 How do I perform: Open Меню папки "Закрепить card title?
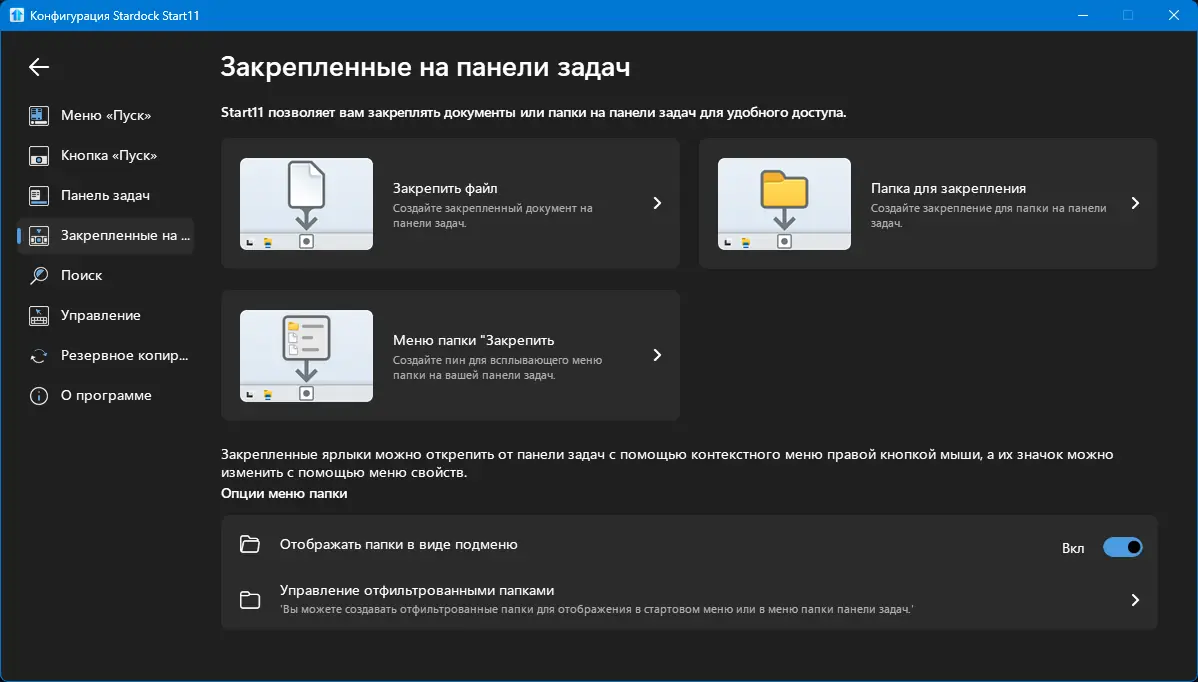[x=474, y=341]
